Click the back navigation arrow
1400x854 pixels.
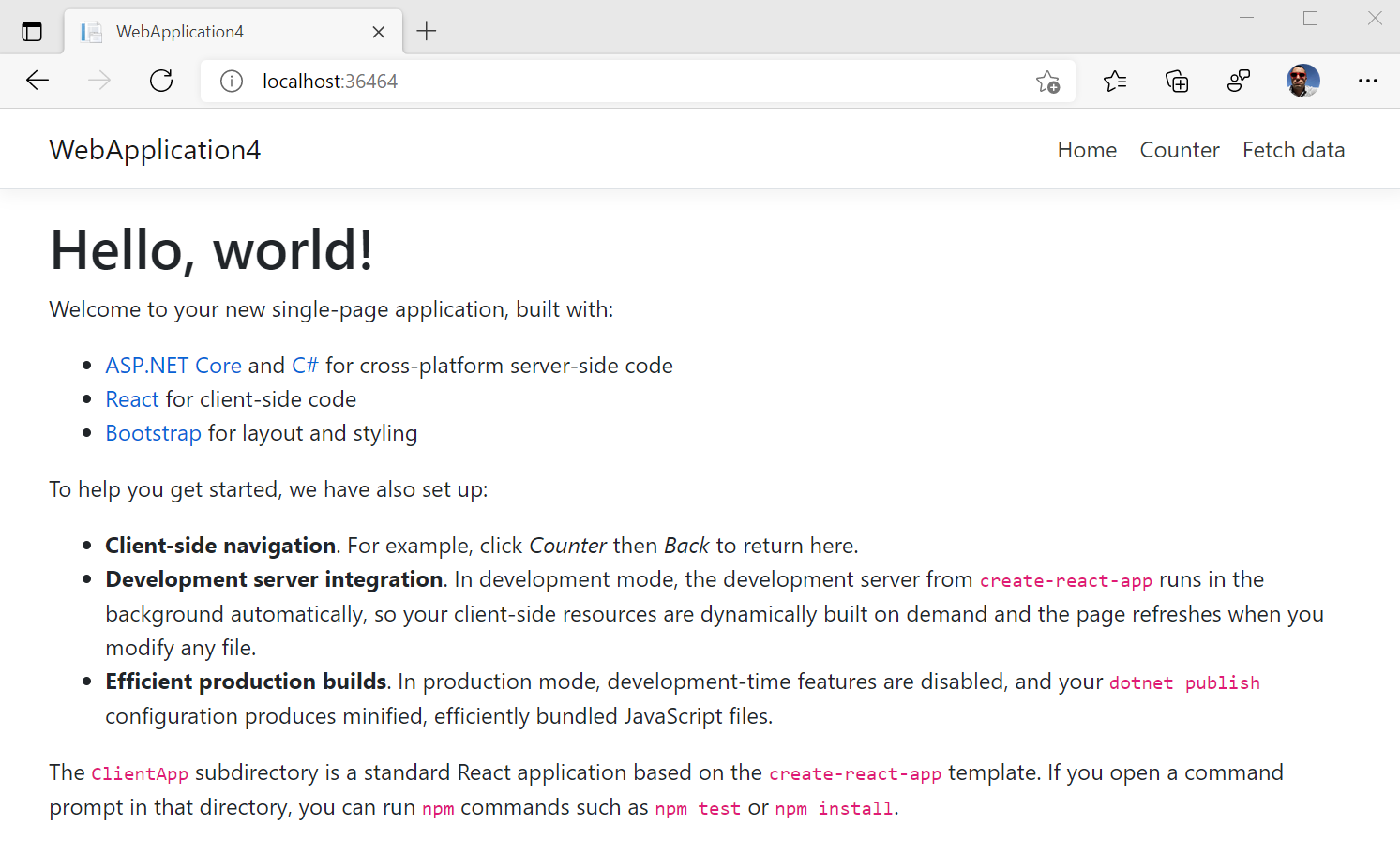pyautogui.click(x=38, y=81)
